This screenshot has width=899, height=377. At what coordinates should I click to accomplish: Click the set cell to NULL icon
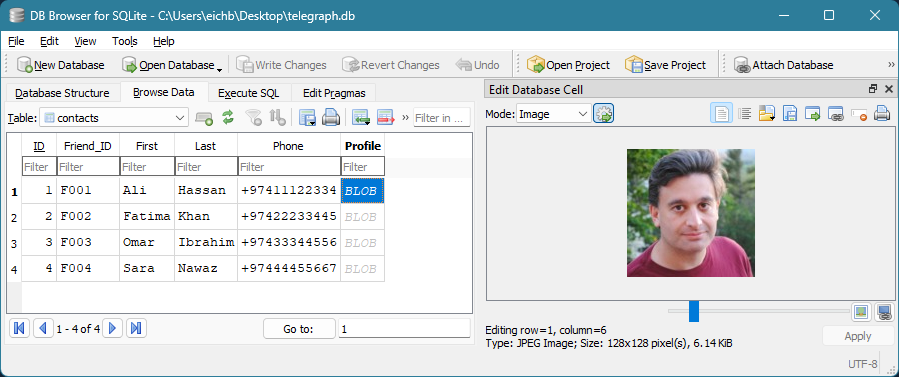(858, 114)
